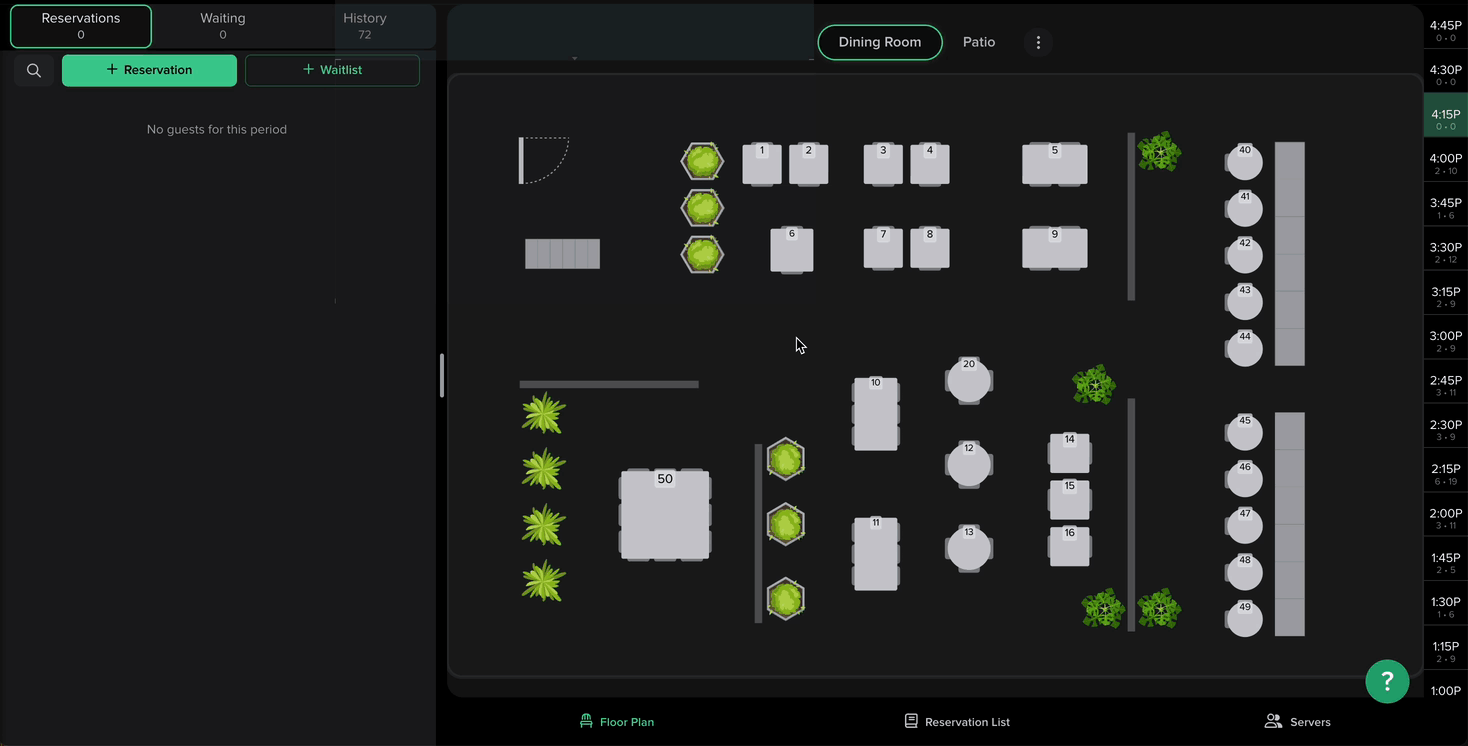Select bar seat 40
1468x746 pixels.
click(1245, 162)
